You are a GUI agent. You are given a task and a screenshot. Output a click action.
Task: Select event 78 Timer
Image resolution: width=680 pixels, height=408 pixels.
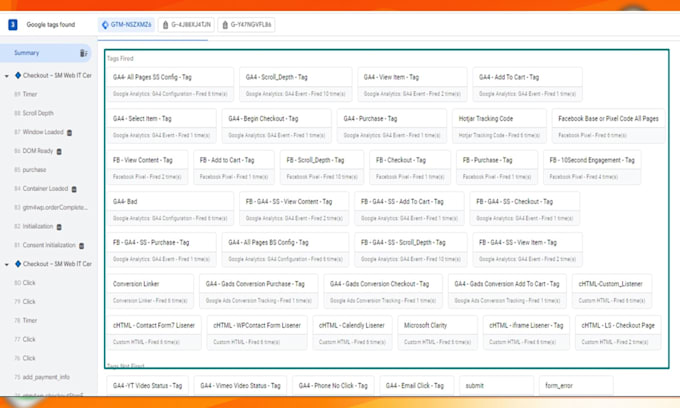pos(26,320)
